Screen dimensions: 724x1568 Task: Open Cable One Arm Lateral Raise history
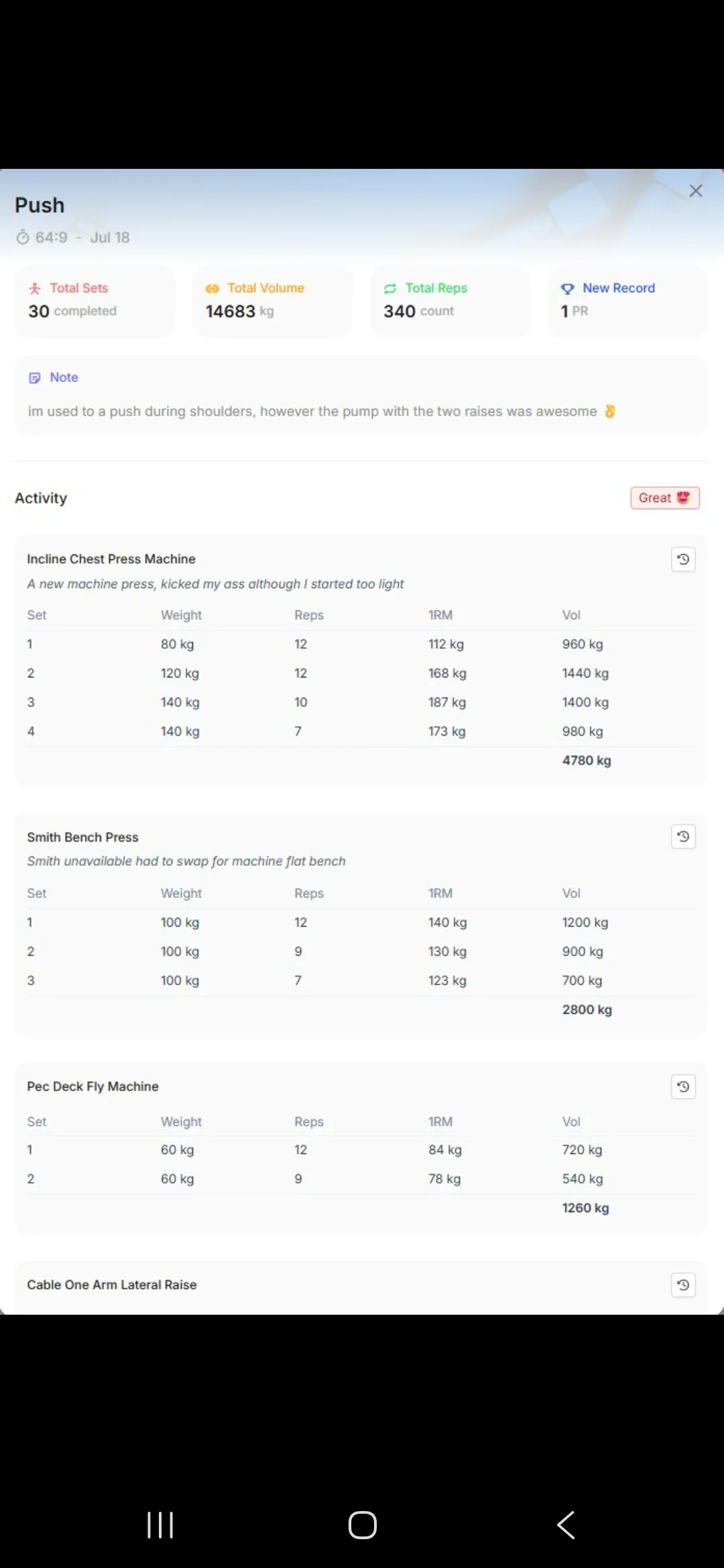click(x=683, y=1285)
